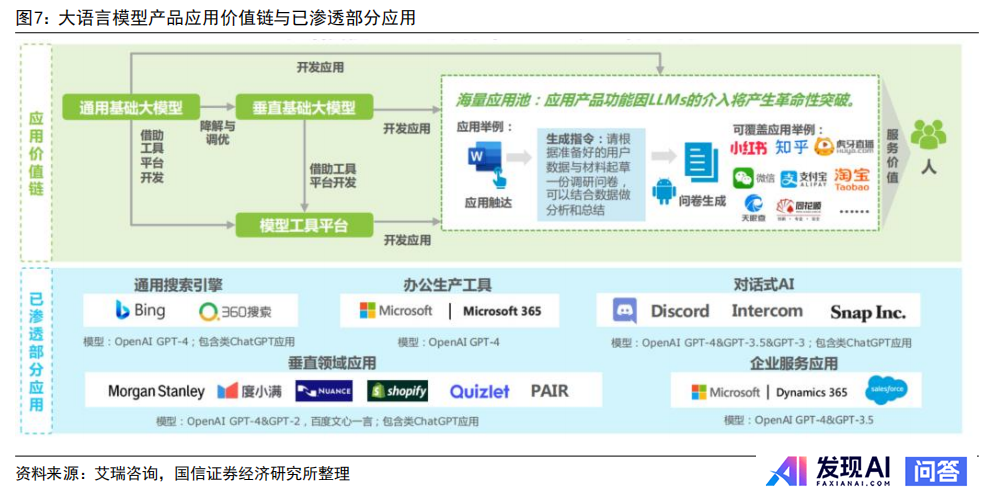Click the 海量应用池 headline text
The height and width of the screenshot is (496, 982).
[656, 100]
